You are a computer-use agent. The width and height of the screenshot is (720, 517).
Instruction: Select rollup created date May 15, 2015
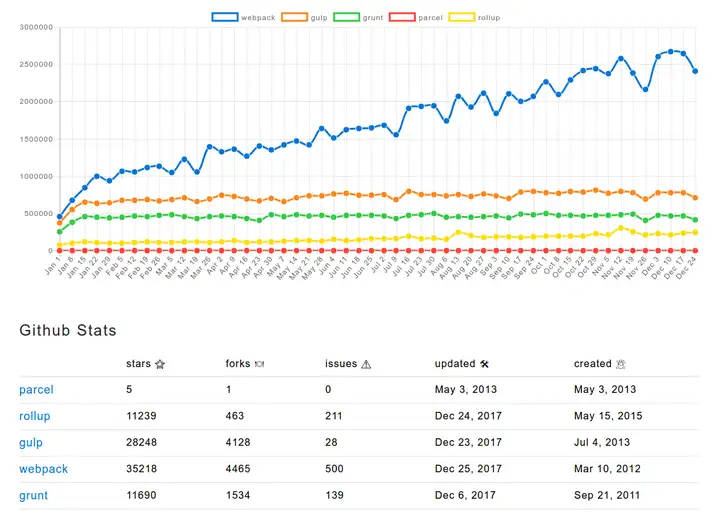pyautogui.click(x=608, y=416)
